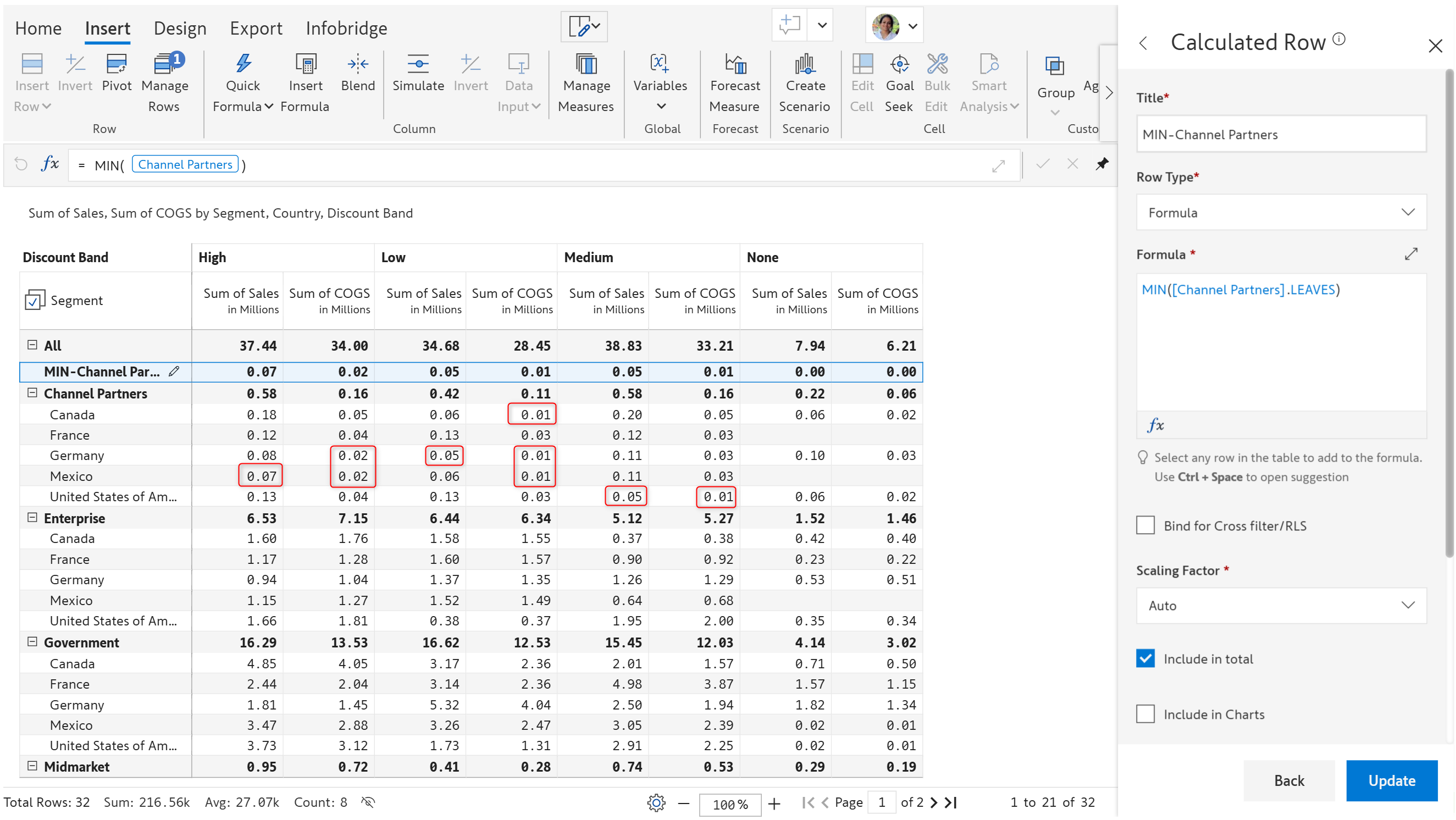Viewport: 1456px width, 820px height.
Task: Click edit pencil on MIN-Channel Partners row
Action: [x=174, y=372]
